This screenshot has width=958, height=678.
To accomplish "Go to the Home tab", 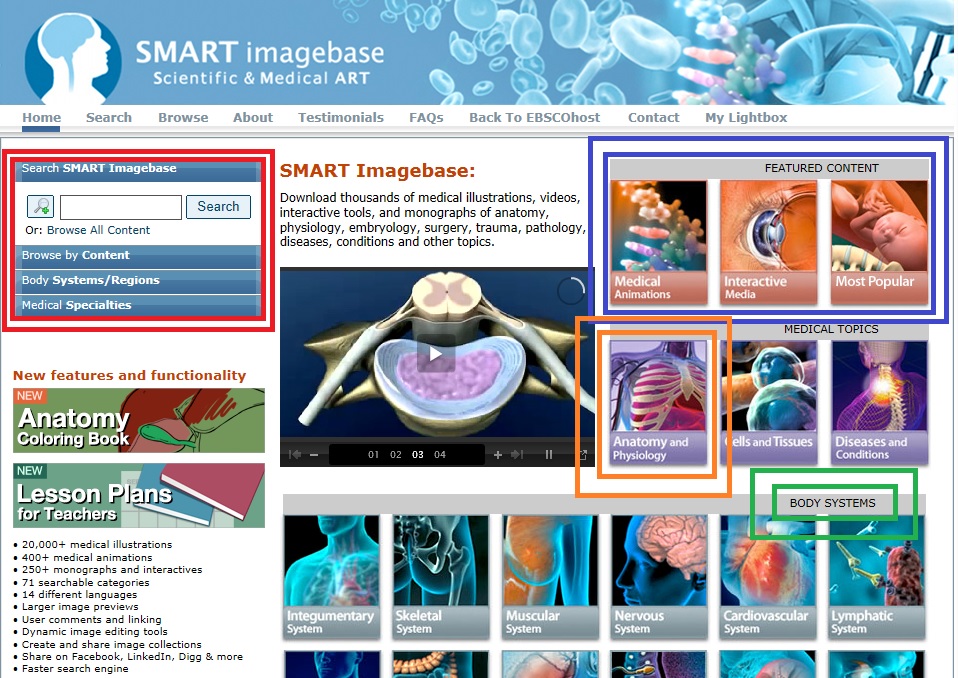I will tap(42, 117).
